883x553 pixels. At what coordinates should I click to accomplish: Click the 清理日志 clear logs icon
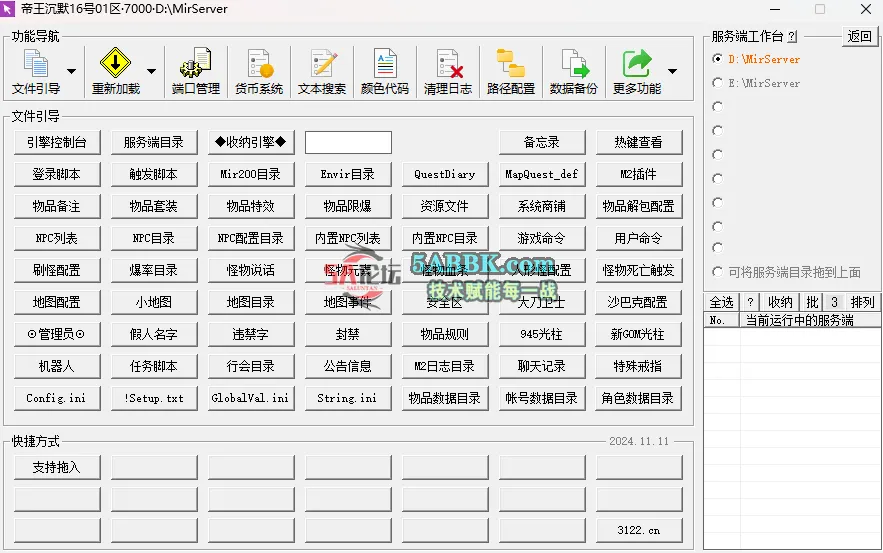point(448,71)
